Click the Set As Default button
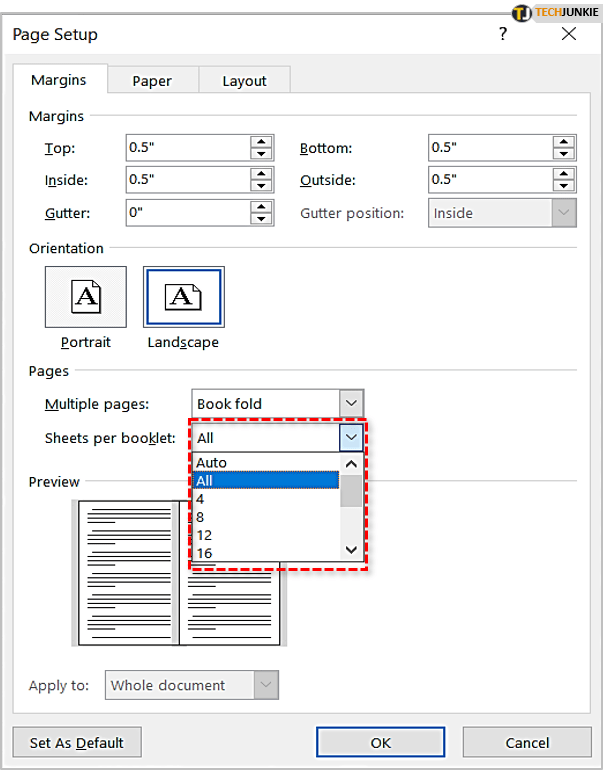The width and height of the screenshot is (607, 770). click(77, 743)
